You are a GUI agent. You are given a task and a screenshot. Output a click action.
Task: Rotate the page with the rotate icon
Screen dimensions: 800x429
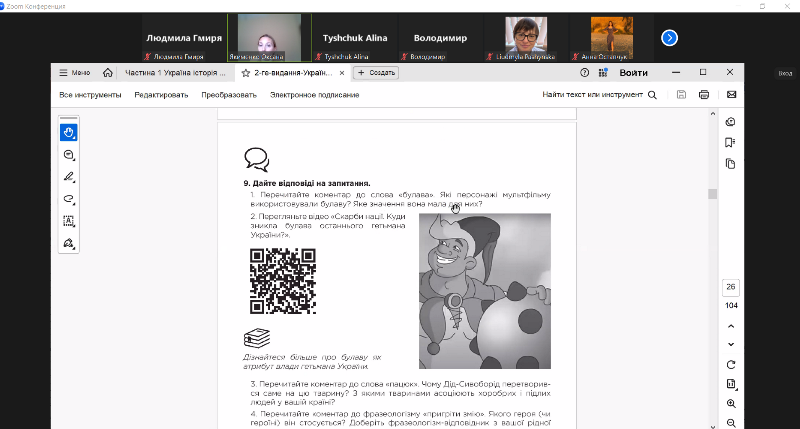(731, 364)
